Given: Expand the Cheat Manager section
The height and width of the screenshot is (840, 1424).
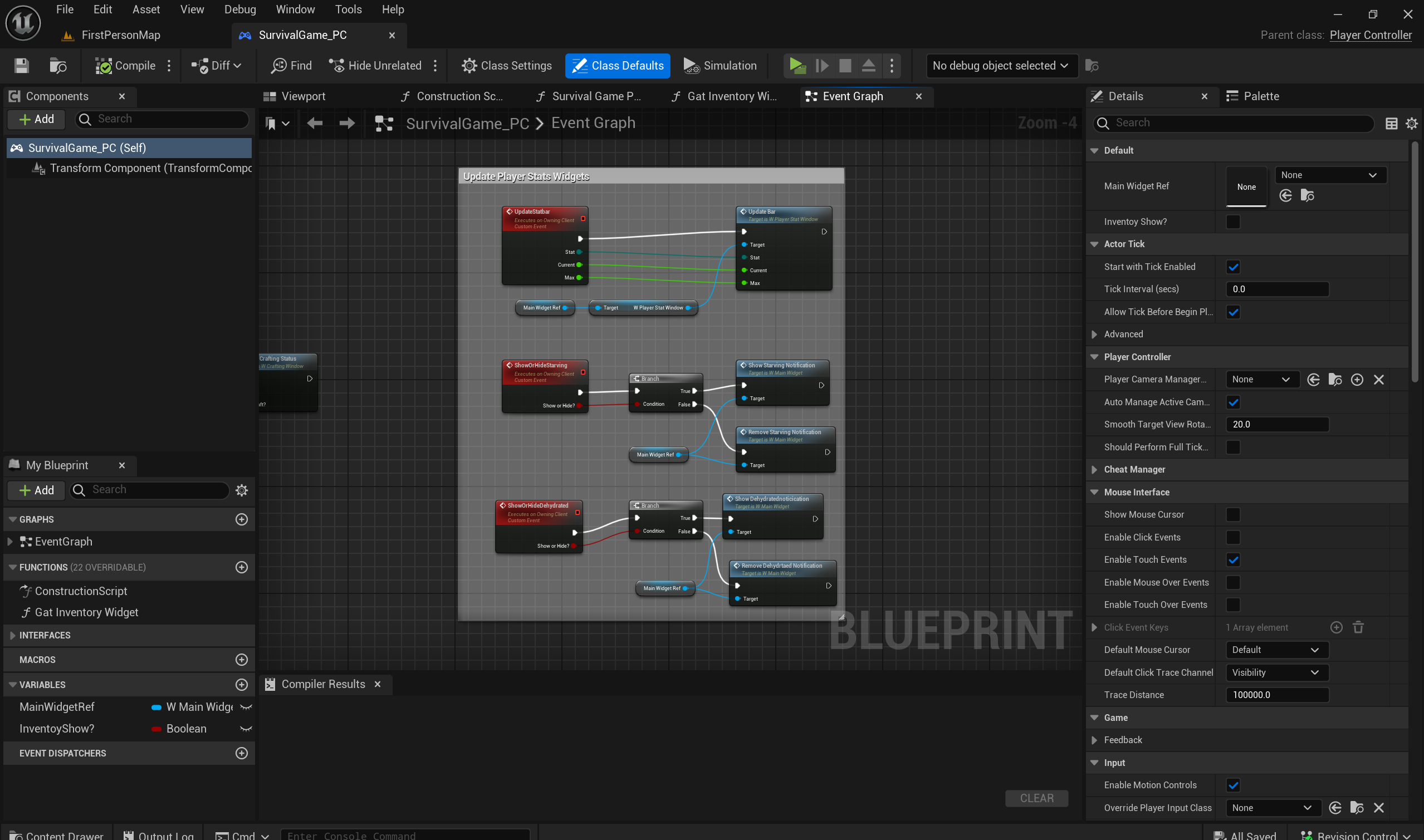Looking at the screenshot, I should [x=1094, y=469].
